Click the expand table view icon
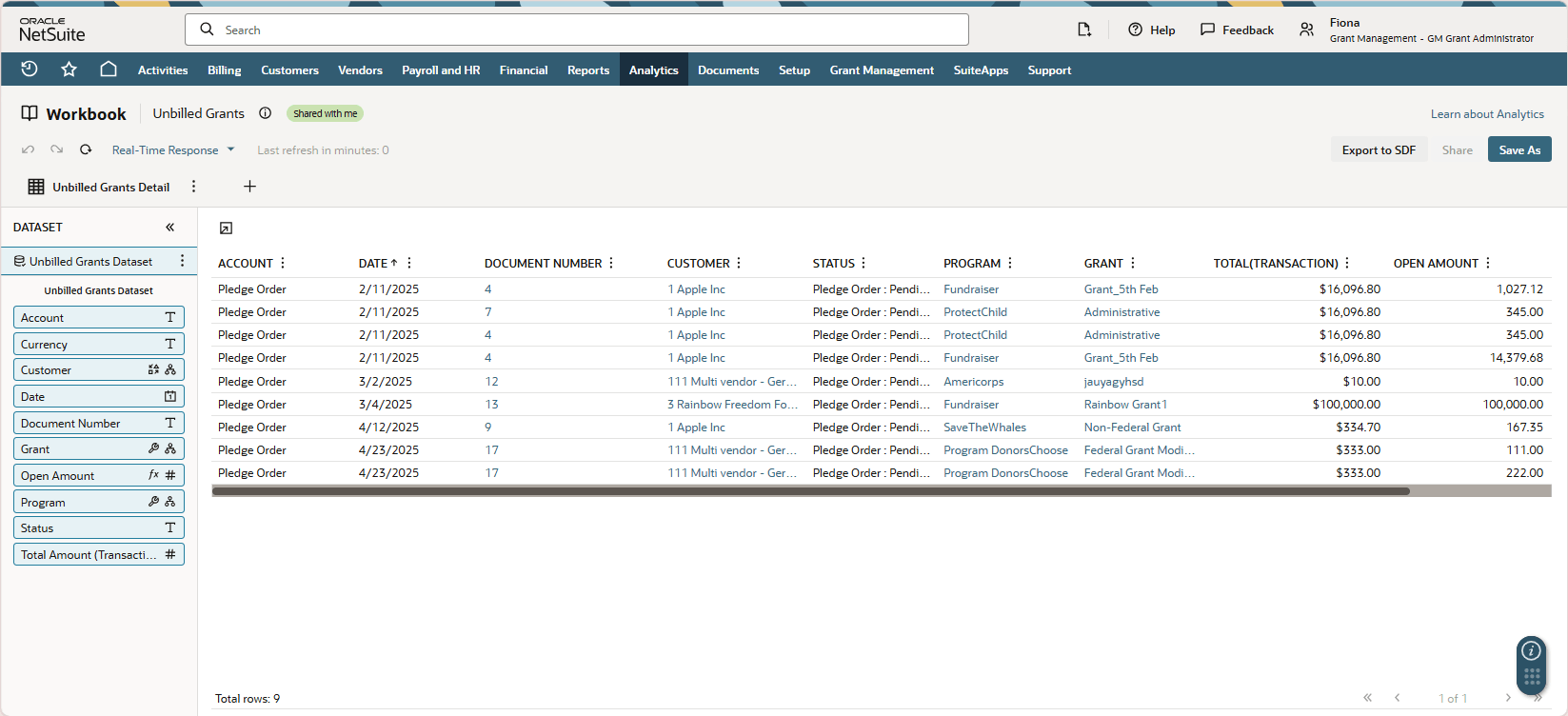The height and width of the screenshot is (716, 1568). pyautogui.click(x=226, y=229)
